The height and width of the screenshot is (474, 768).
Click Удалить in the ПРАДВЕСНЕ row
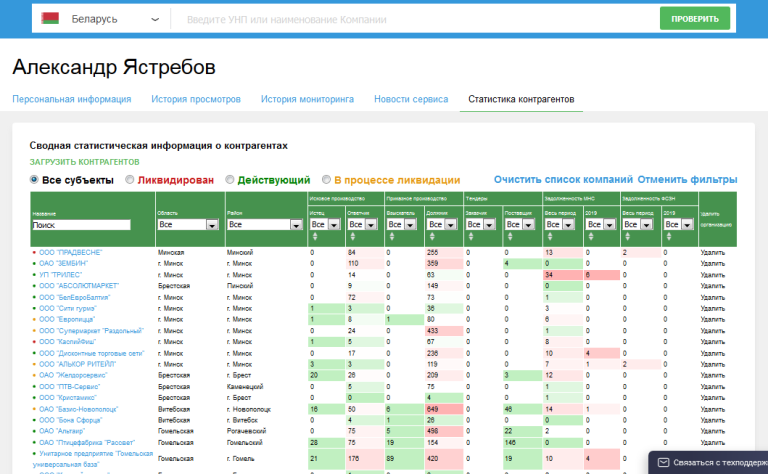tap(713, 253)
